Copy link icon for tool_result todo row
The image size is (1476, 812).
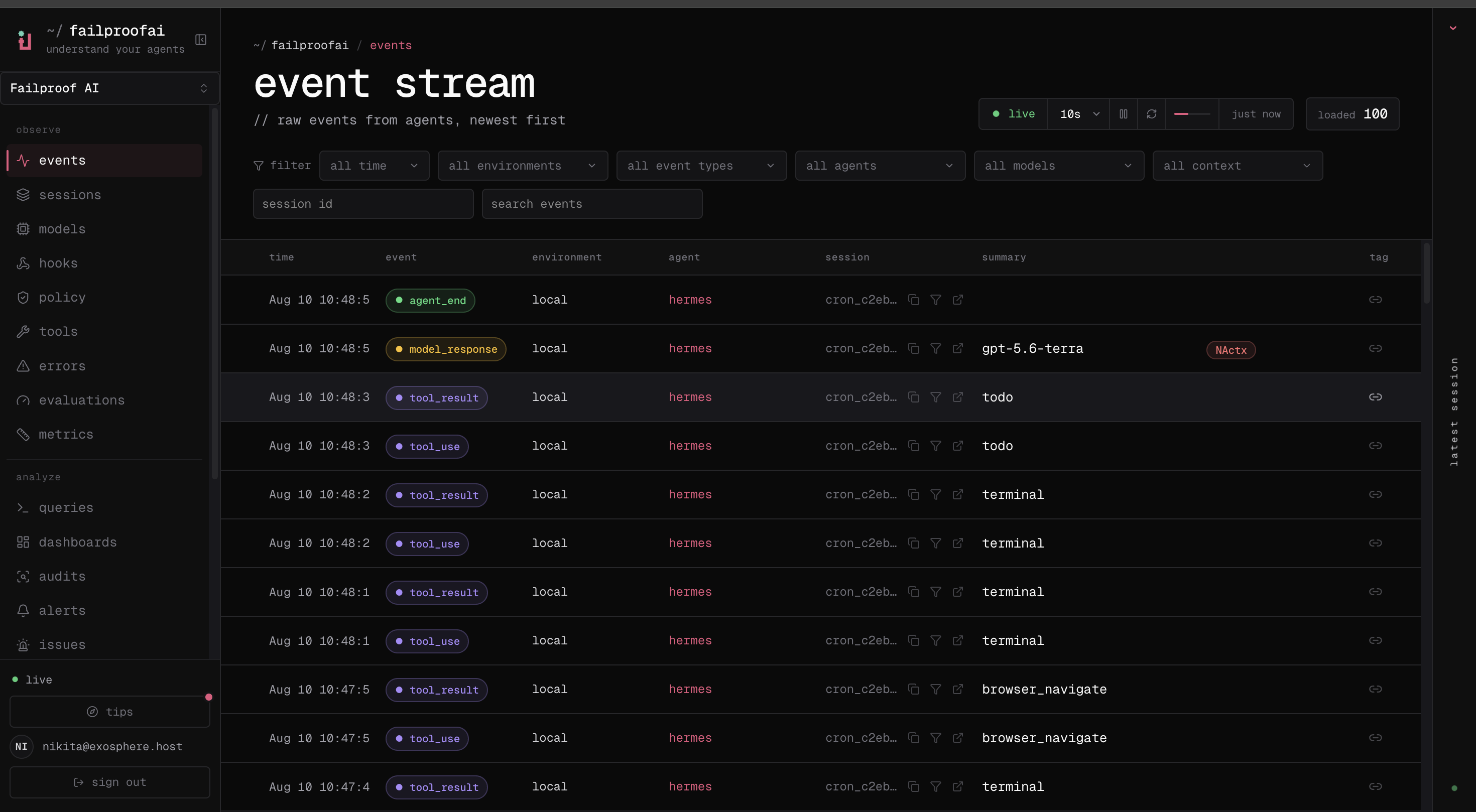pos(1375,397)
